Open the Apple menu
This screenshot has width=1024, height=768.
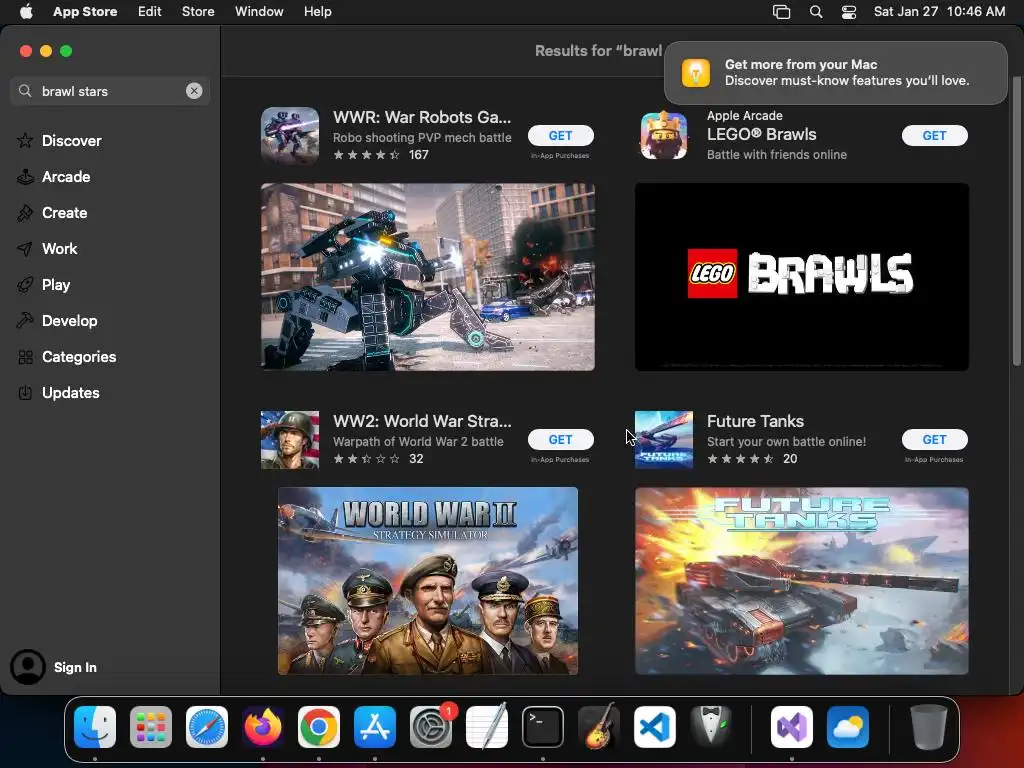tap(26, 12)
